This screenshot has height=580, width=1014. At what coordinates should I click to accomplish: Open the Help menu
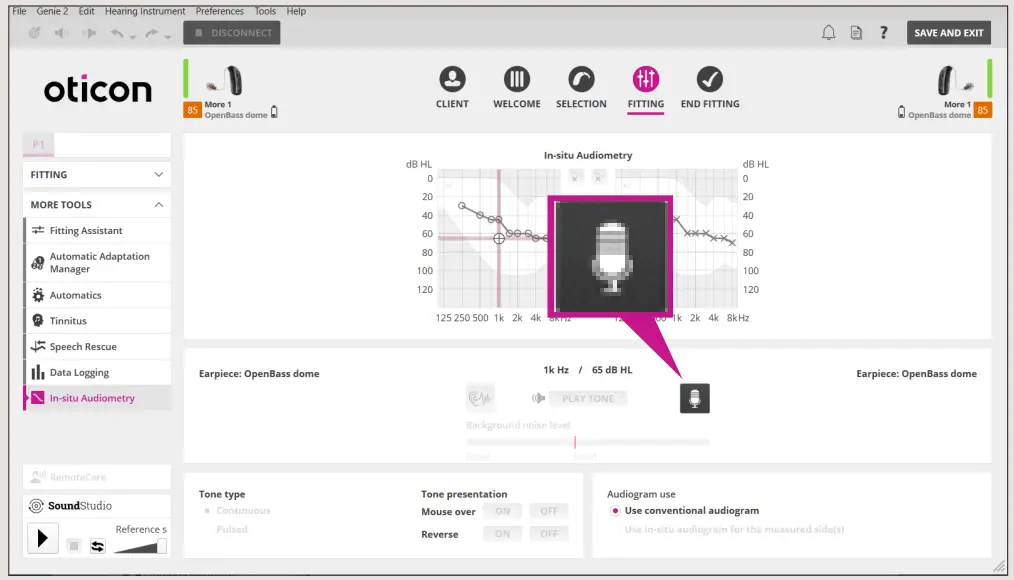coord(296,11)
